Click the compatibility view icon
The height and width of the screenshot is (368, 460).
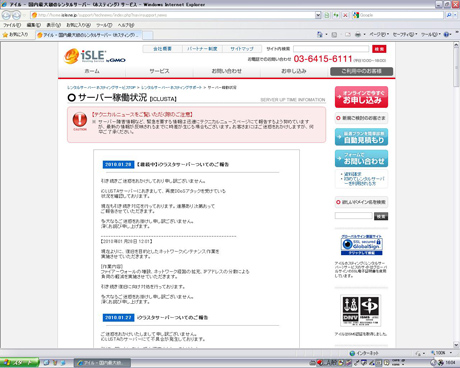click(327, 15)
